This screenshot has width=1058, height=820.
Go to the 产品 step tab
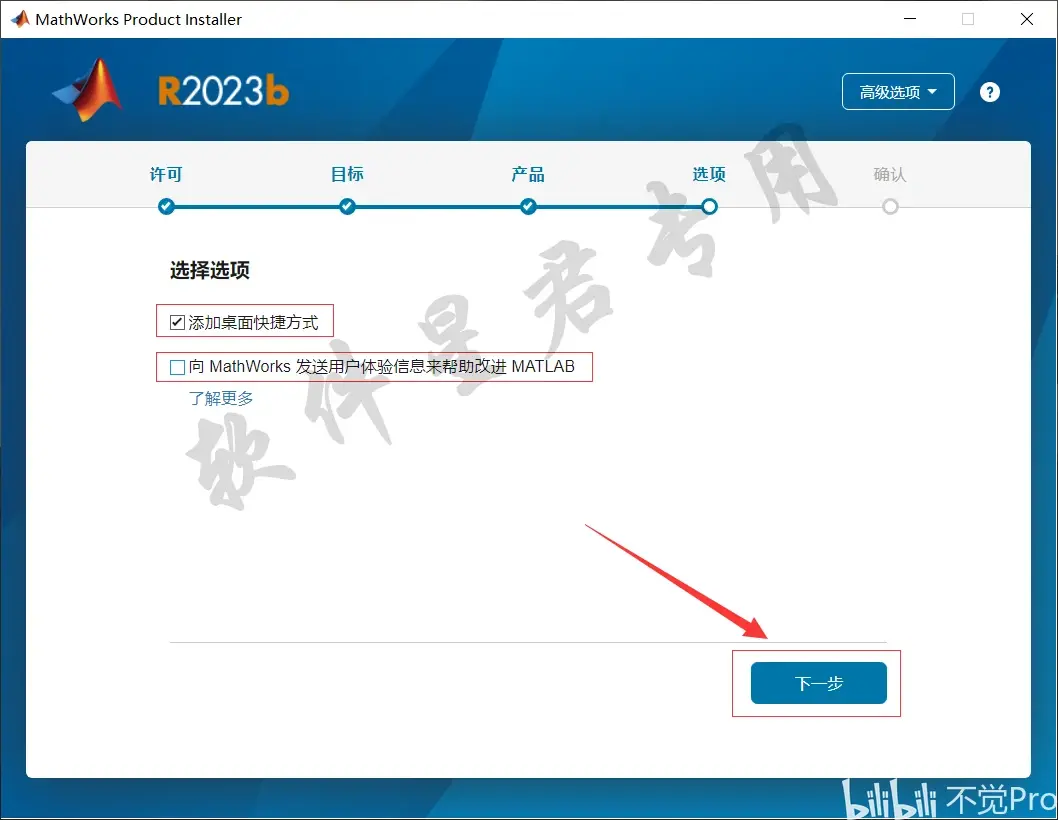pyautogui.click(x=528, y=175)
